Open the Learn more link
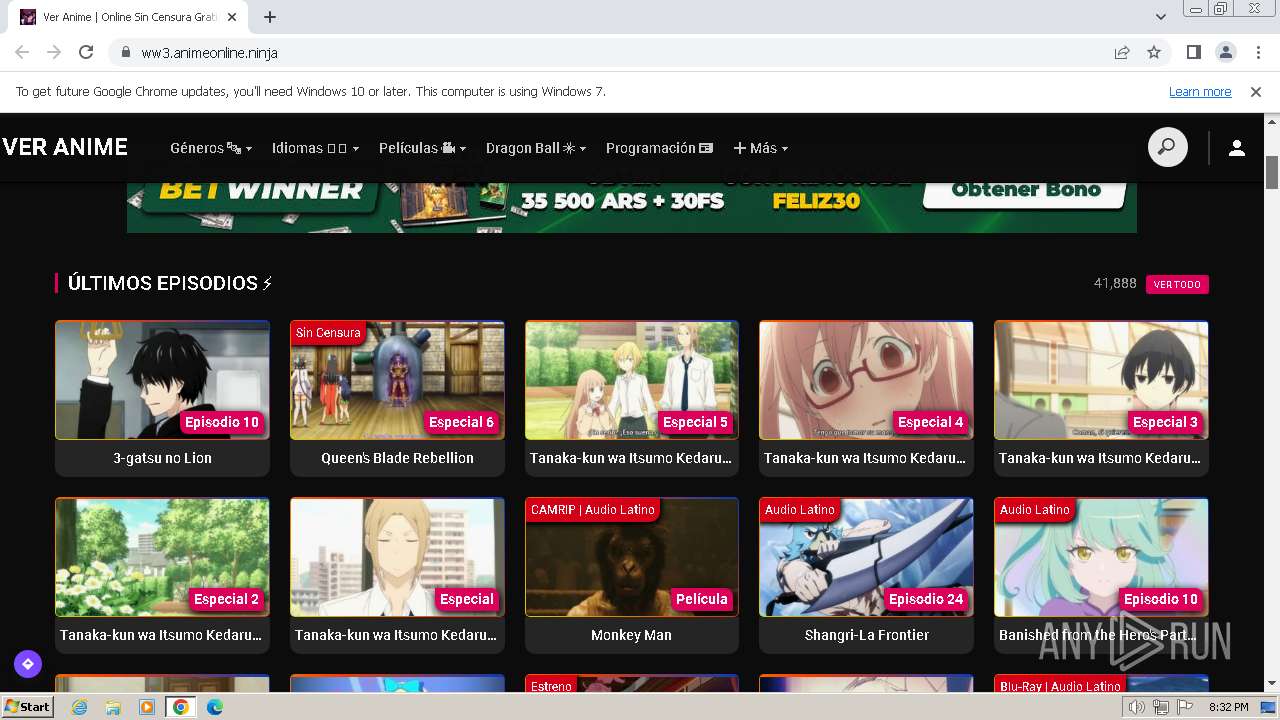1280x720 pixels. point(1200,91)
